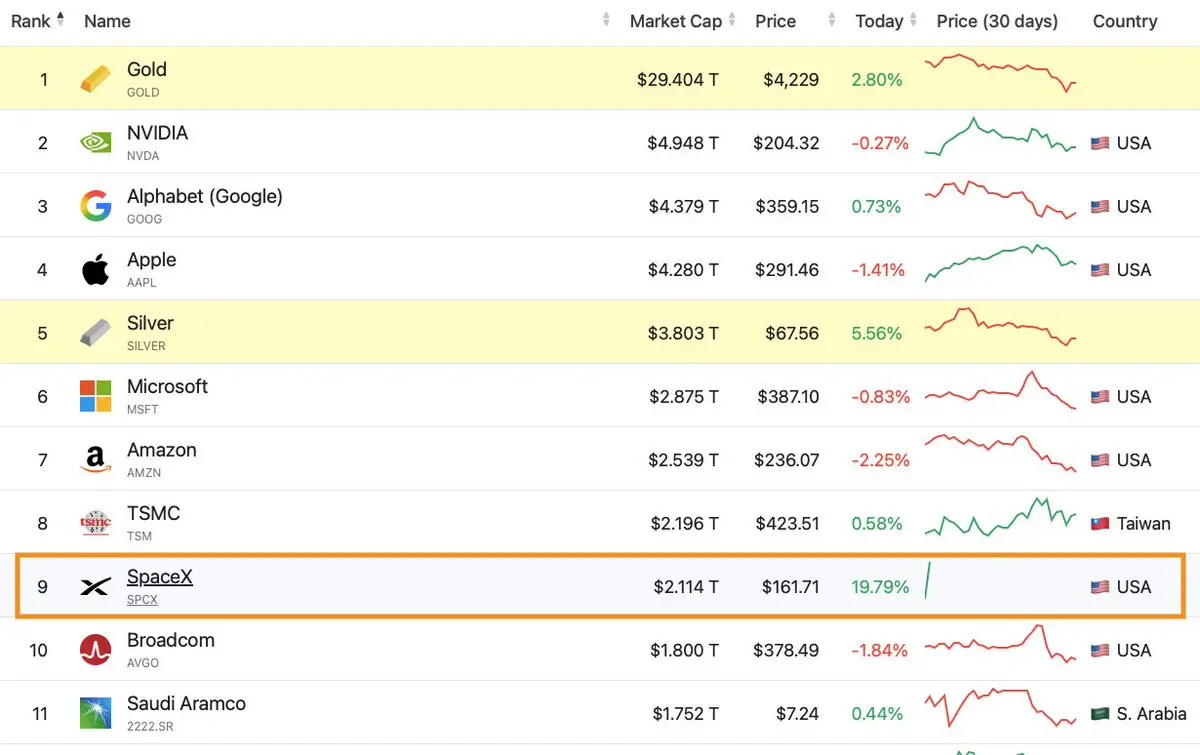Click market cap value $4.948 T
The height and width of the screenshot is (755, 1200).
(683, 143)
